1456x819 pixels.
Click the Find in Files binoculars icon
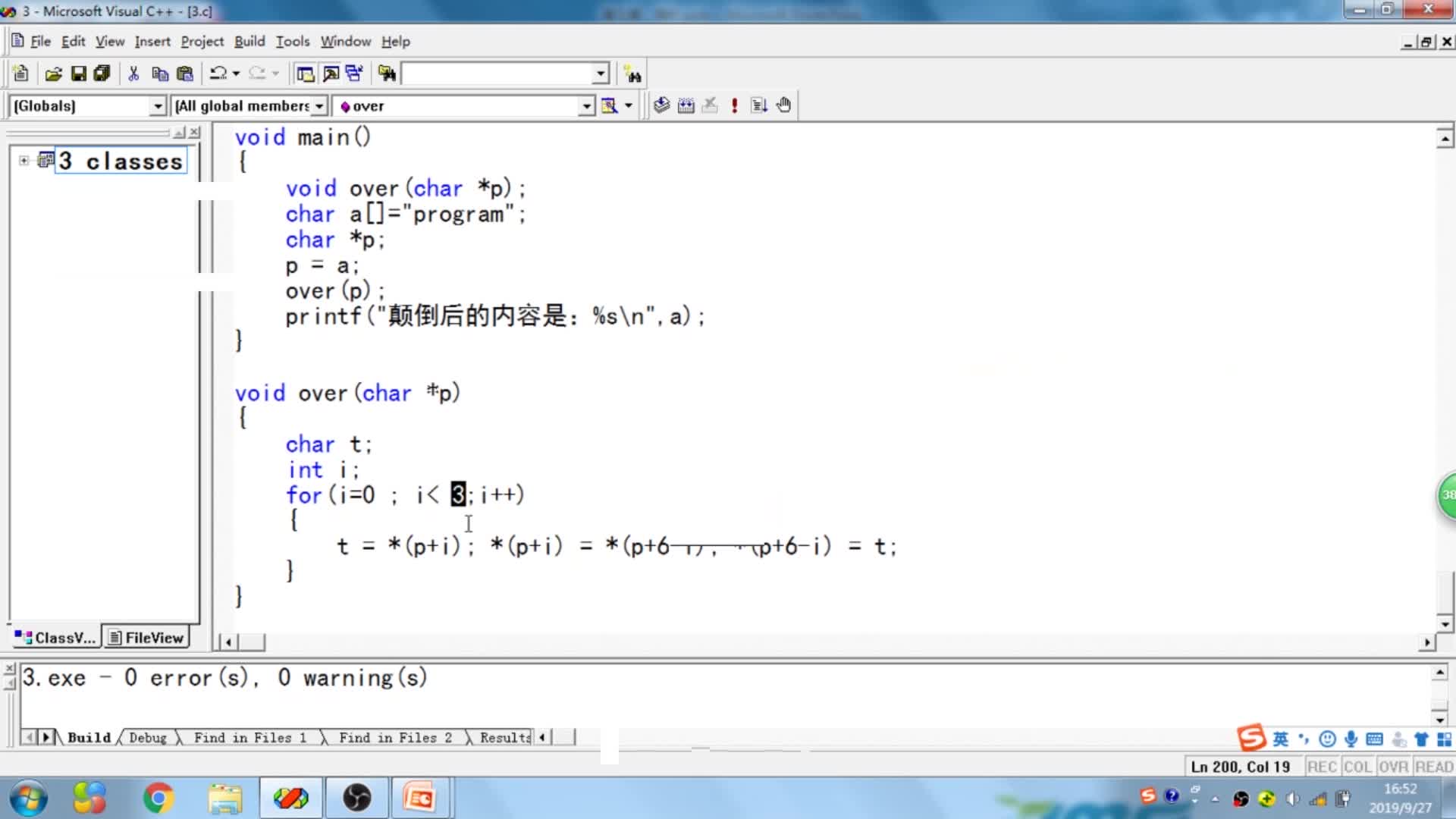point(388,74)
